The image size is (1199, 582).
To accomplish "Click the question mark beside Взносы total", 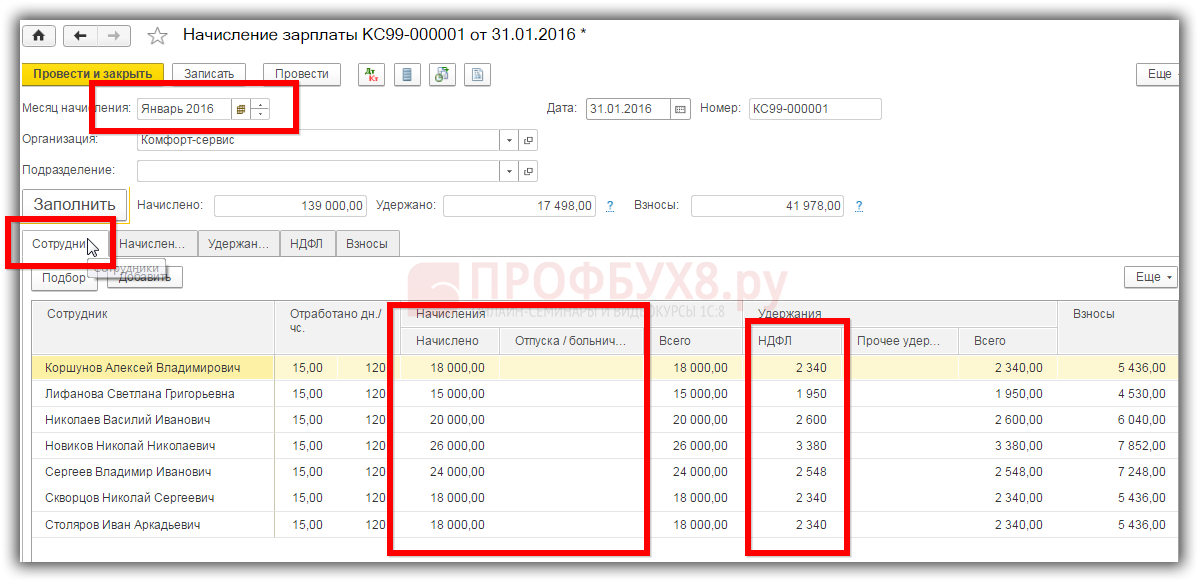I will click(858, 206).
